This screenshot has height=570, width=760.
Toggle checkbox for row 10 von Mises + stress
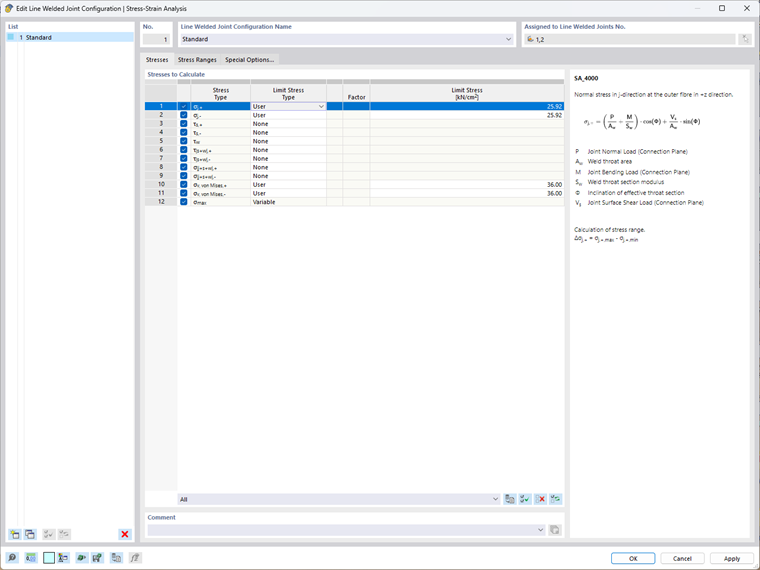[184, 185]
